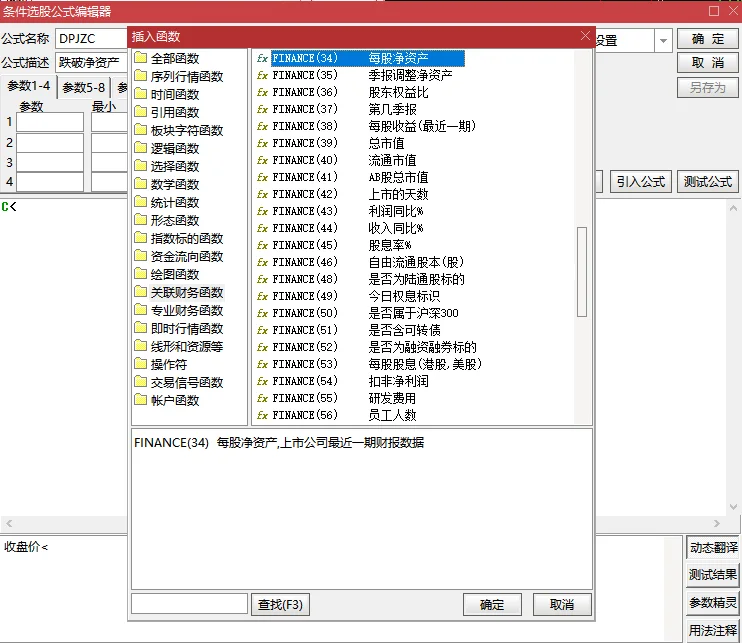This screenshot has height=643, width=742.
Task: Click the 动态翻译 button
Action: click(713, 547)
